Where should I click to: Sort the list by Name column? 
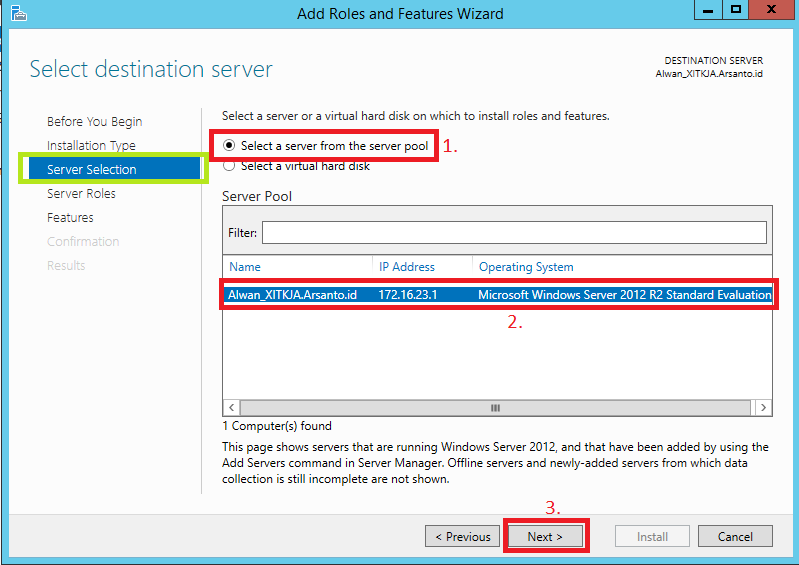point(245,267)
